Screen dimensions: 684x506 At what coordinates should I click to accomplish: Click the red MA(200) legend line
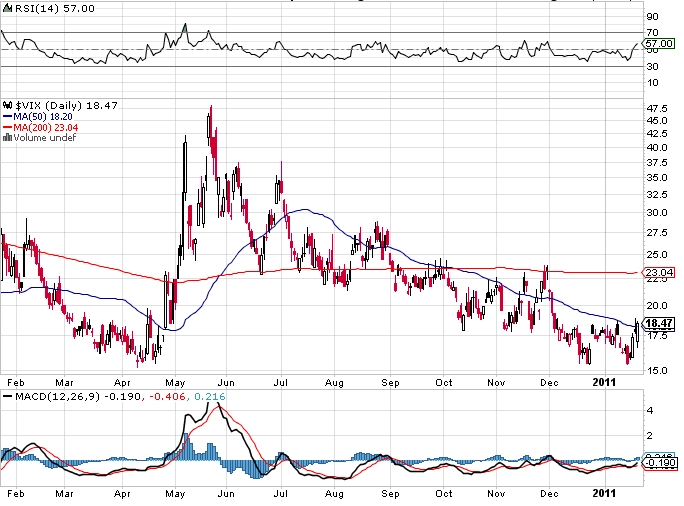(x=7, y=127)
